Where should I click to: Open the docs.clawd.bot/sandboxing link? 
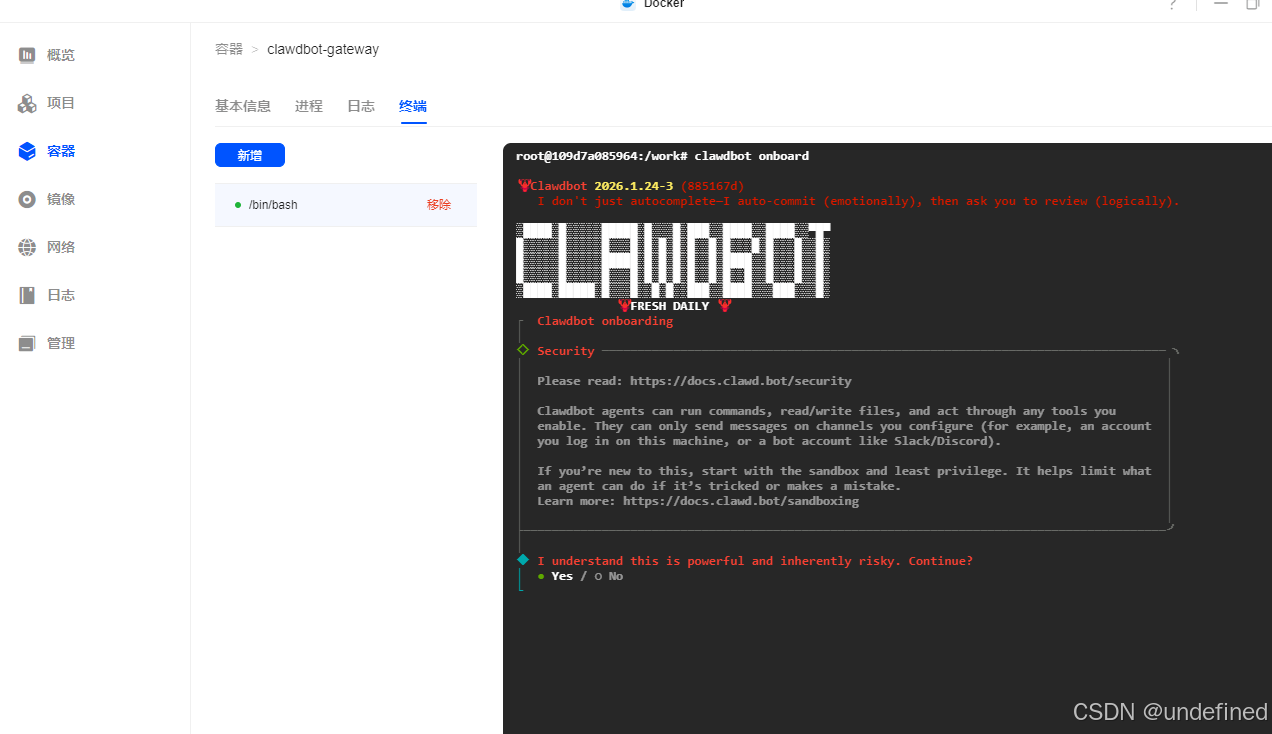741,501
